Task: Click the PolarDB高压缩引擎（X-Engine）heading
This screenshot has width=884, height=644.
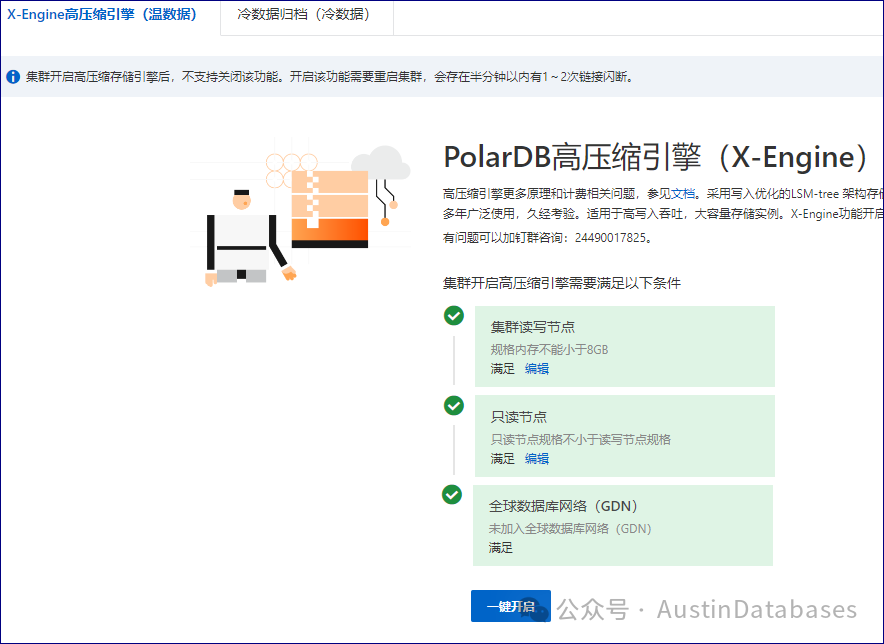Action: (657, 157)
